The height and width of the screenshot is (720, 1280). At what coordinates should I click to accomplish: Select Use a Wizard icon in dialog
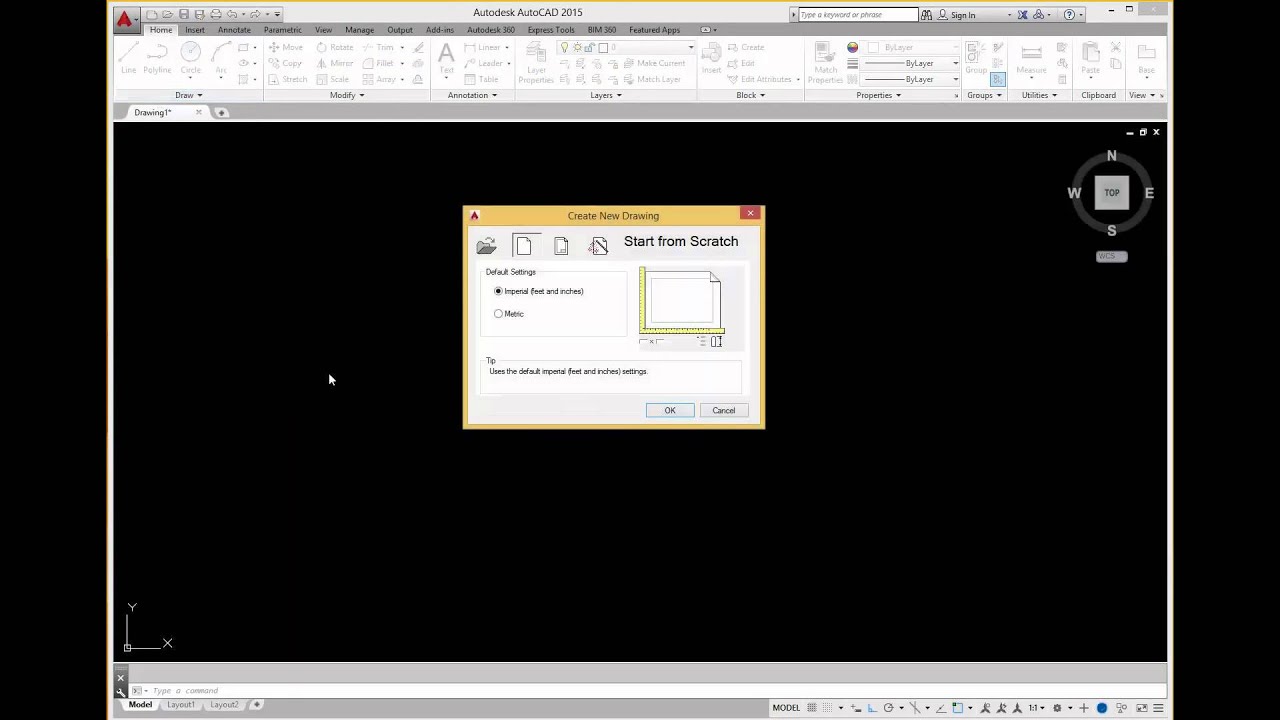598,246
